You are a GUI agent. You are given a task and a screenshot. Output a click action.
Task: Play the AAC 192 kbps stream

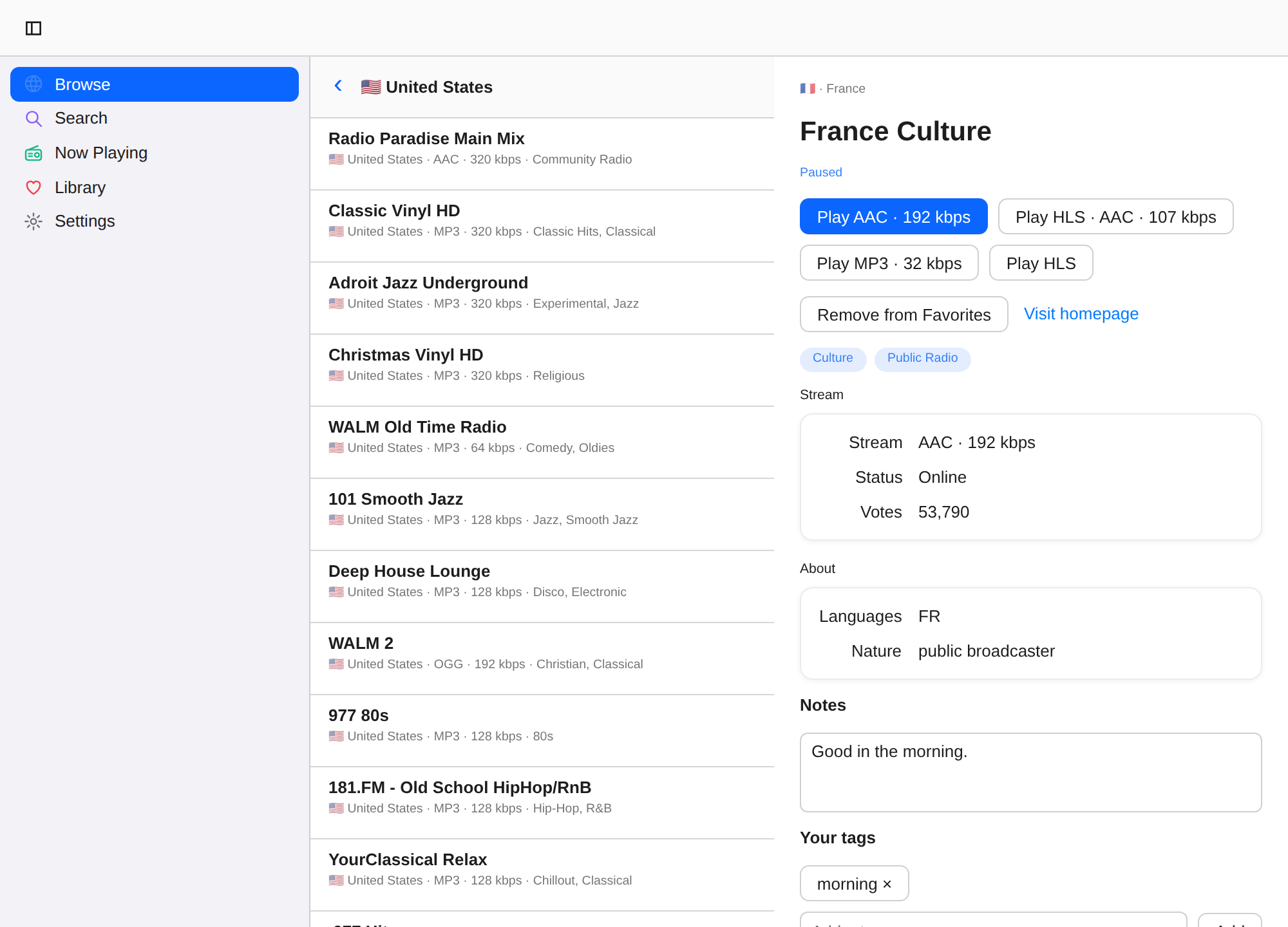894,216
